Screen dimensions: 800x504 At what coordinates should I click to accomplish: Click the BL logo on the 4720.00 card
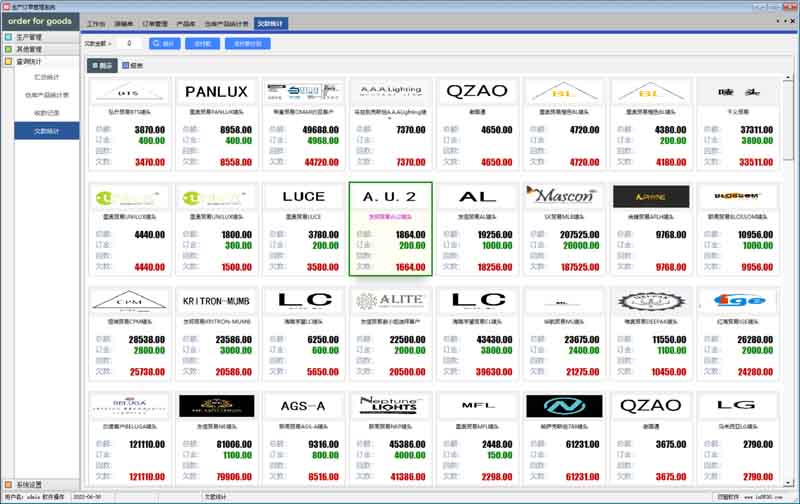564,91
